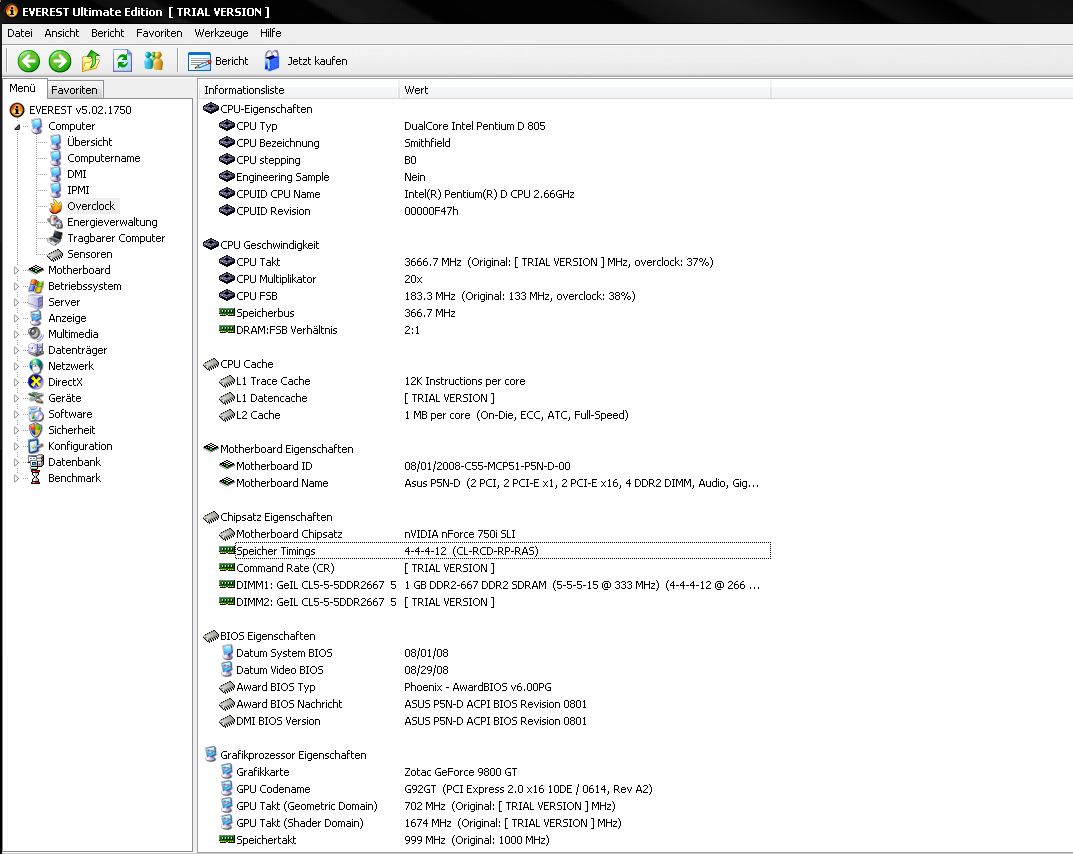Image resolution: width=1073 pixels, height=854 pixels.
Task: Collapse the Computer tree node
Action: [16, 127]
